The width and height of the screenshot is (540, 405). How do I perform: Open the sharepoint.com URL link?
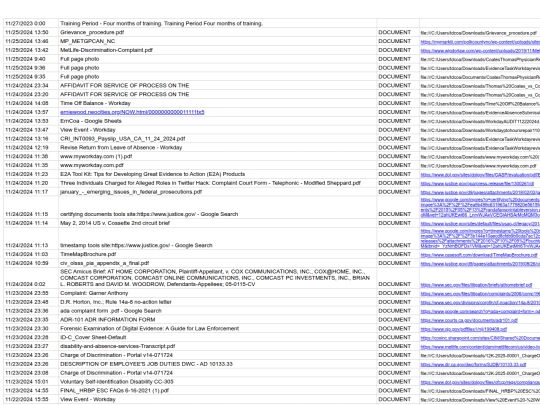[480, 338]
